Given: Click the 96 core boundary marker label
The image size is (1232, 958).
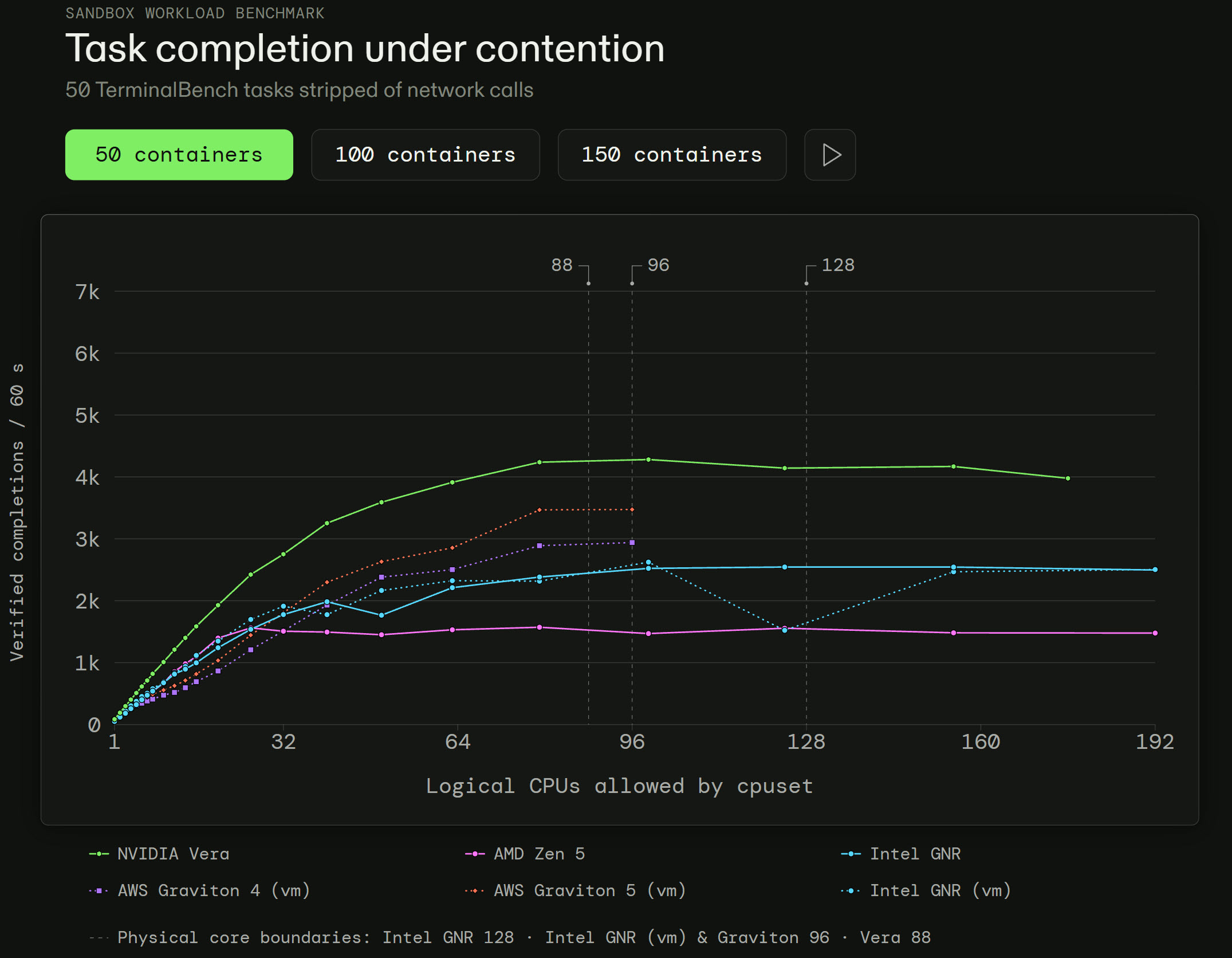Looking at the screenshot, I should click(659, 265).
